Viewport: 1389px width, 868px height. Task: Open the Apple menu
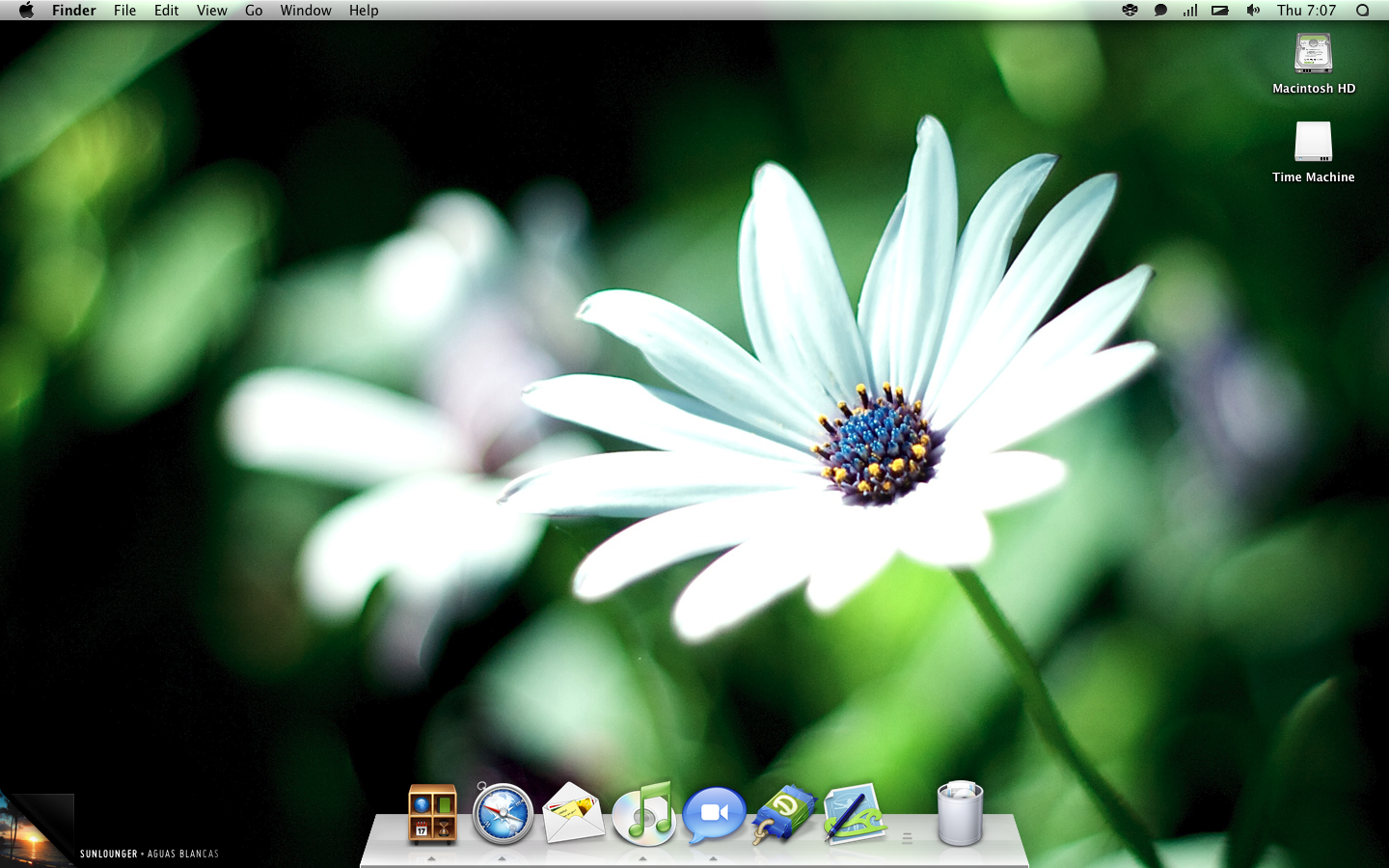pyautogui.click(x=26, y=11)
